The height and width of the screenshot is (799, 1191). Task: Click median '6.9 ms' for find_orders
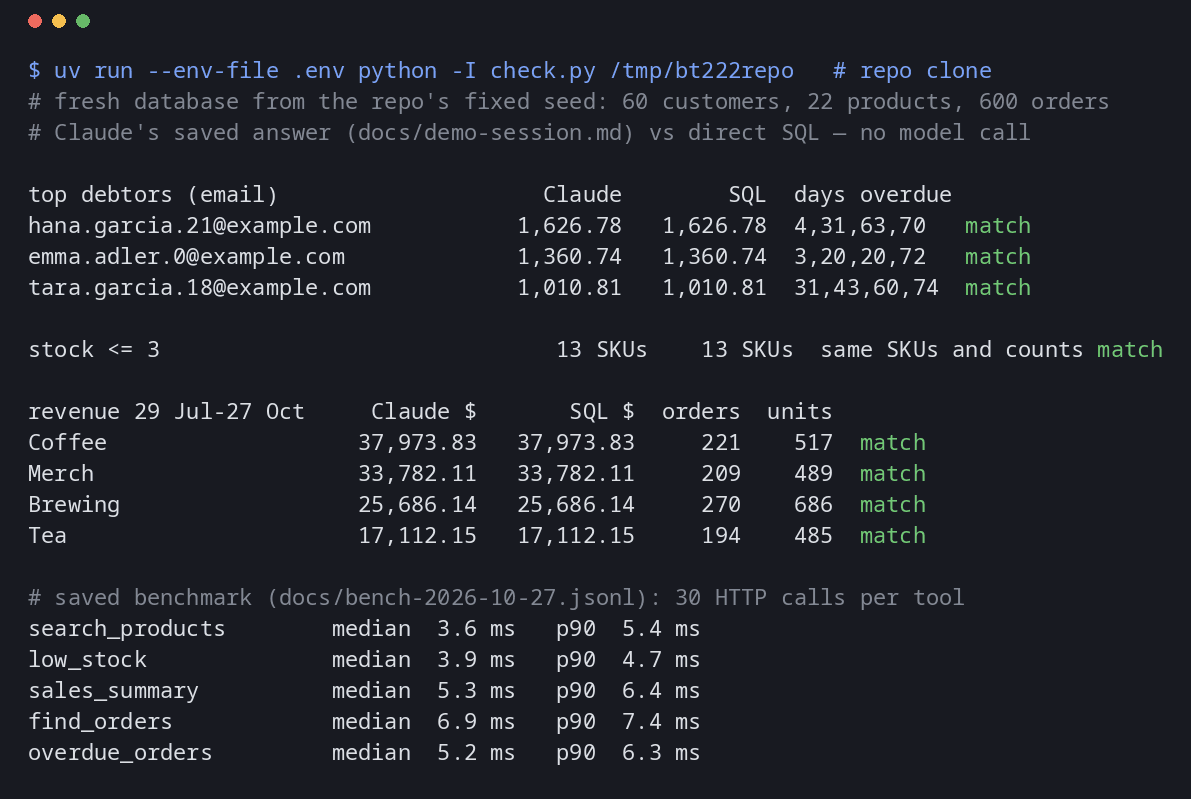476,723
